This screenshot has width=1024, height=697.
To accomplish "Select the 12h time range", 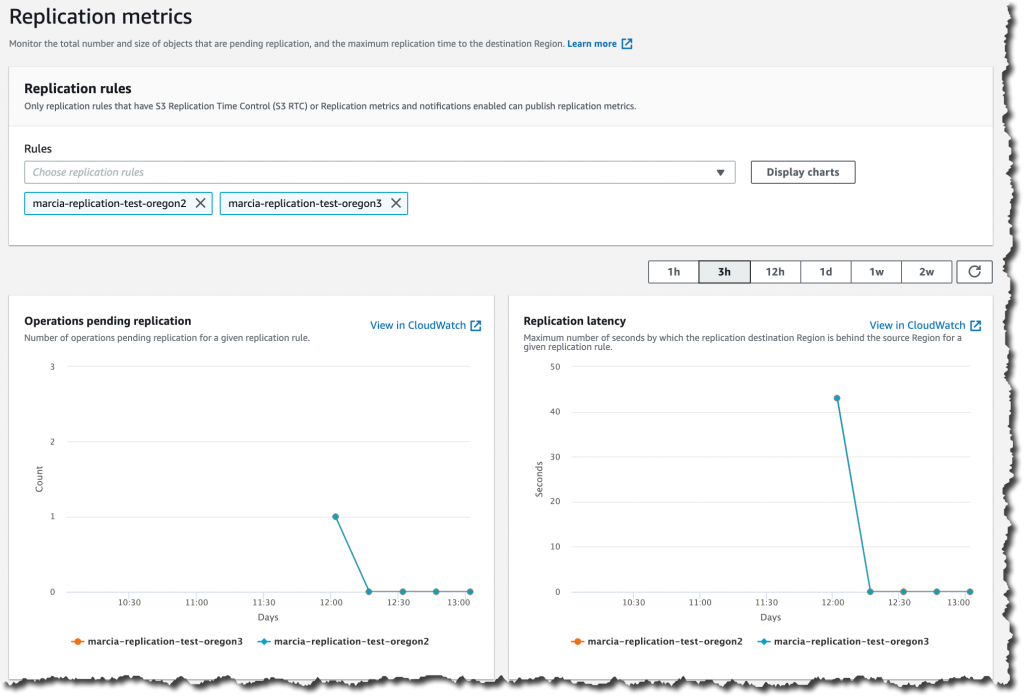I will coord(775,271).
